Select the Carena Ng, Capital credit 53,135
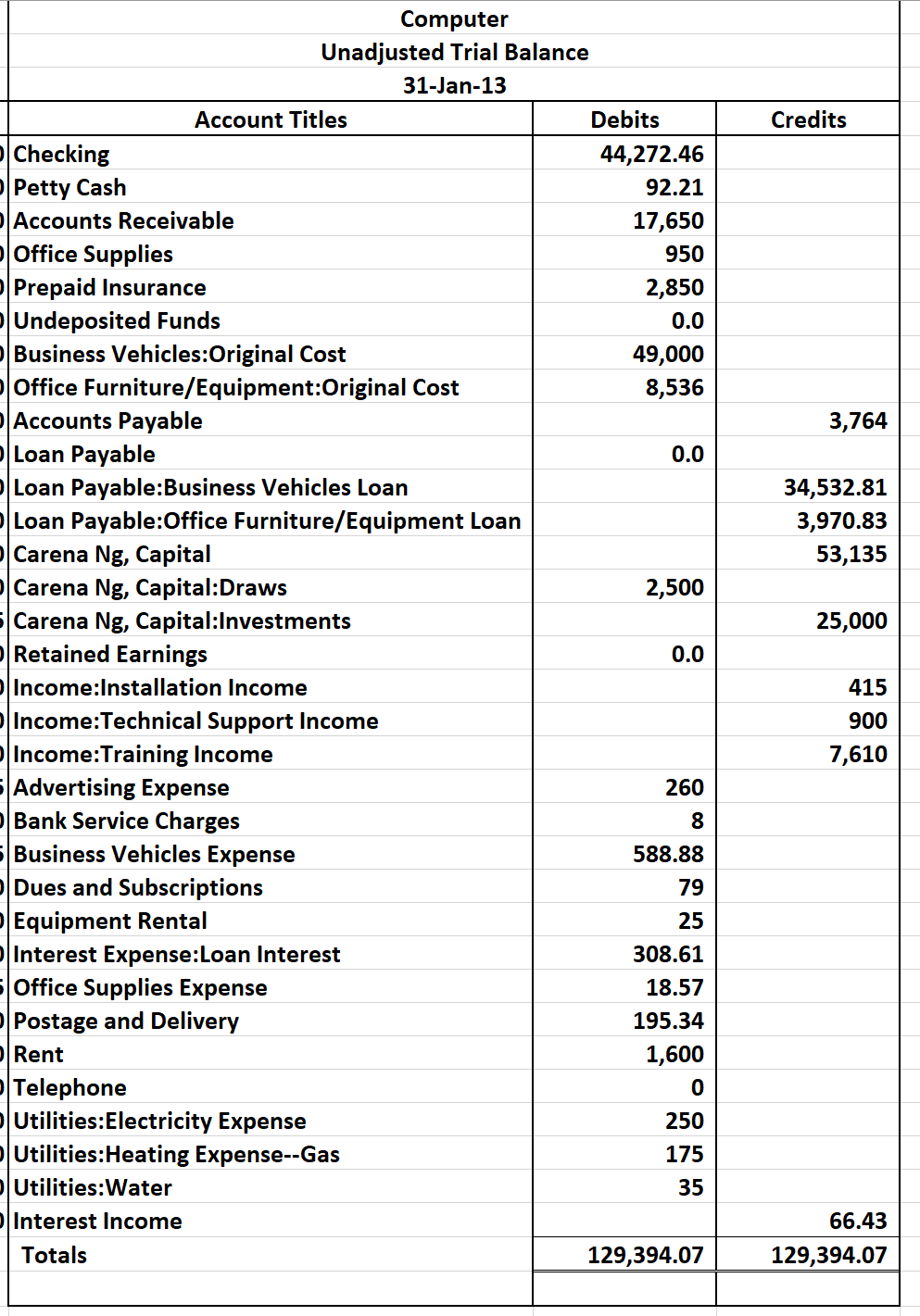Image resolution: width=920 pixels, height=1316 pixels. [857, 554]
